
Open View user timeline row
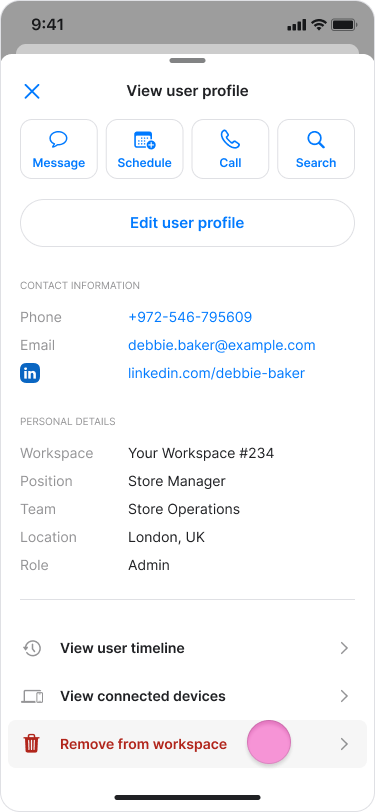pos(188,648)
